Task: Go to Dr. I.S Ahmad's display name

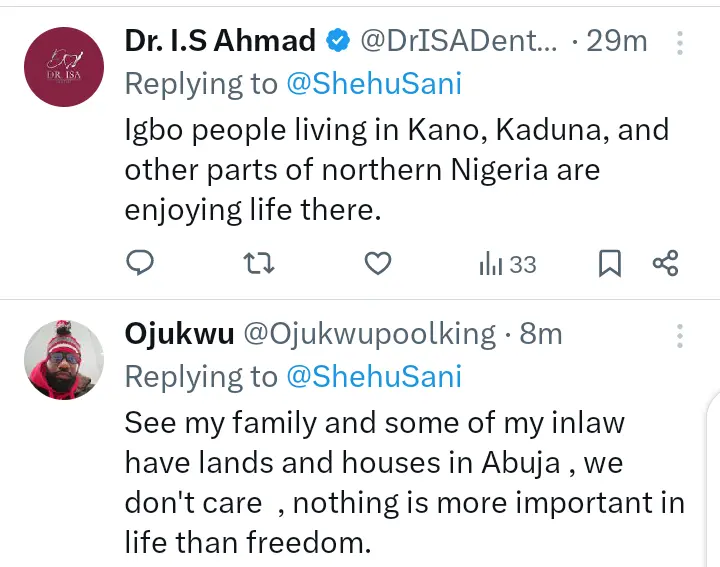Action: [x=220, y=41]
